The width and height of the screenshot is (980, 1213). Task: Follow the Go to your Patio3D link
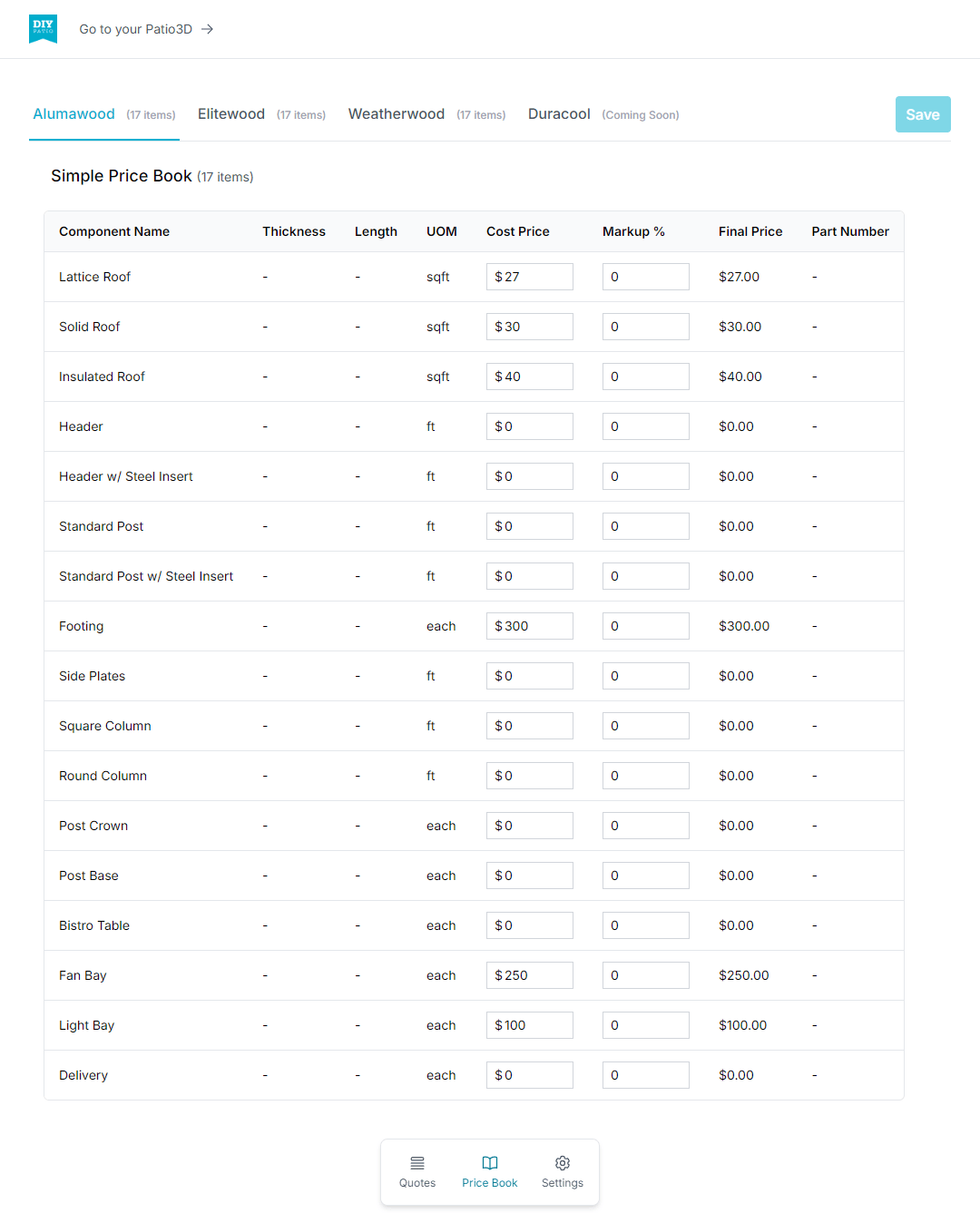[136, 29]
